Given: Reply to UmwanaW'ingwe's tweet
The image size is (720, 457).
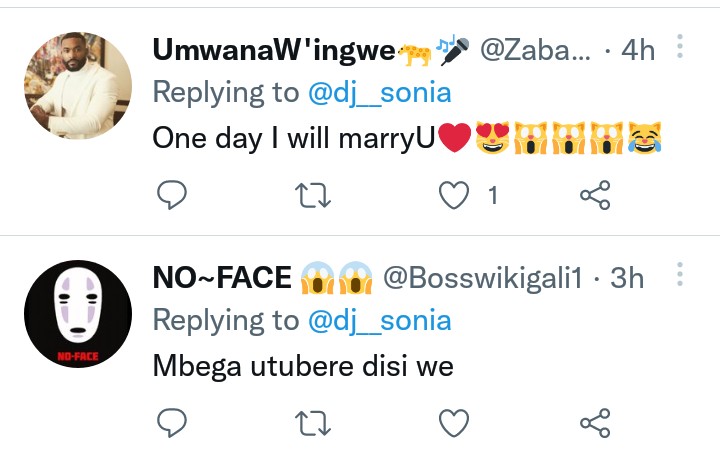Looking at the screenshot, I should pyautogui.click(x=173, y=196).
